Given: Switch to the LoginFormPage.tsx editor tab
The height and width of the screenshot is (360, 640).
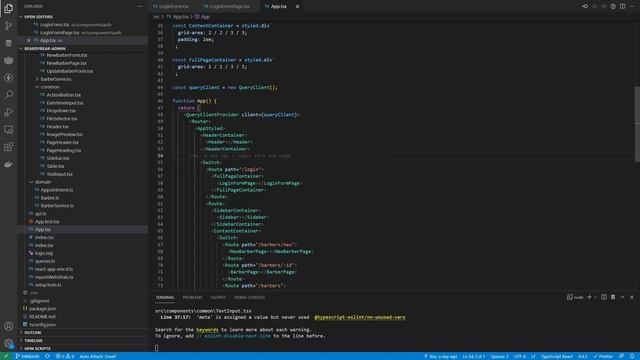Looking at the screenshot, I should pos(229,7).
